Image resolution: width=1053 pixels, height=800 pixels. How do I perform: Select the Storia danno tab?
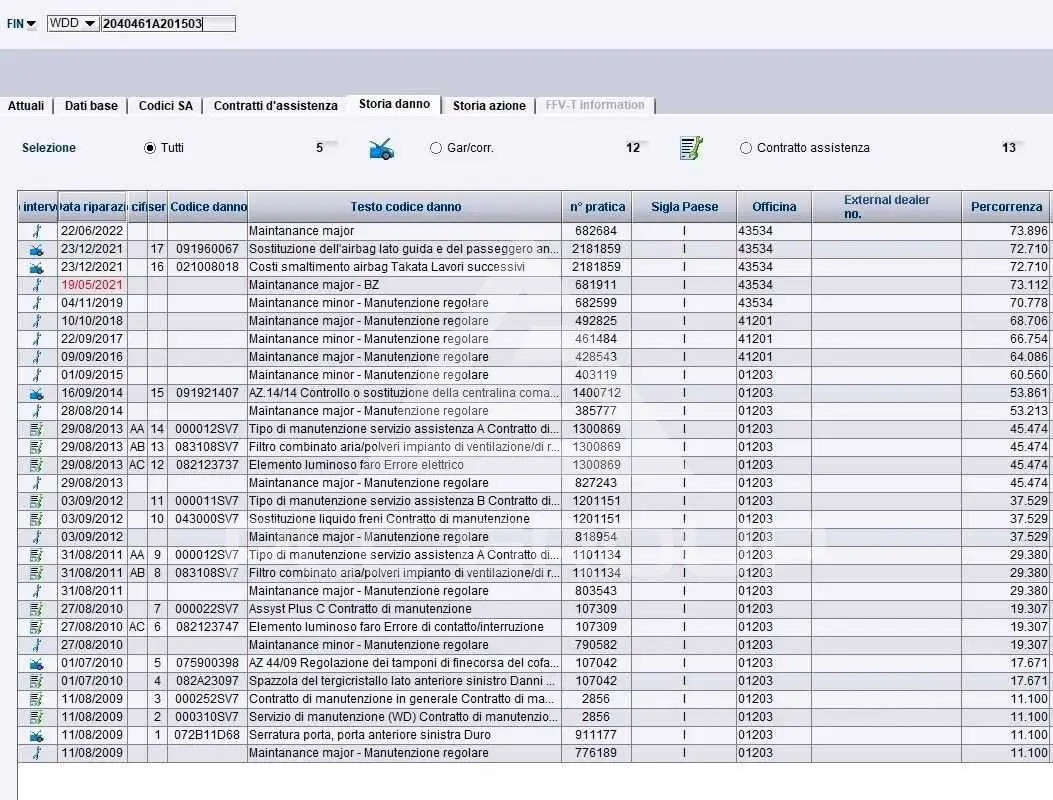click(x=394, y=104)
